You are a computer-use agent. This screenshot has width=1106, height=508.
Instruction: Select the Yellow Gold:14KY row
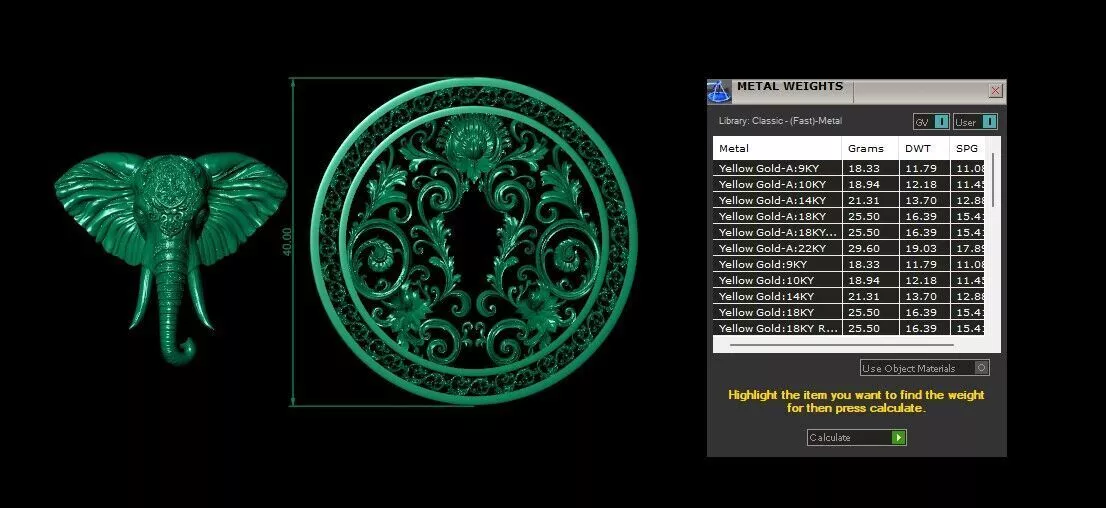click(849, 296)
